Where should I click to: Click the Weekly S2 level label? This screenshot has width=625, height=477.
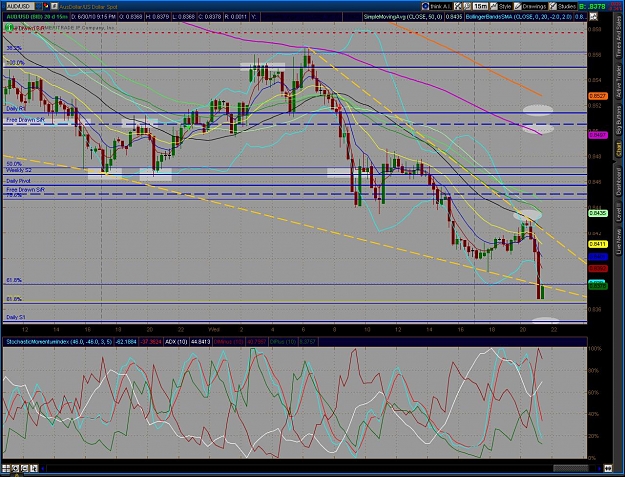point(18,170)
